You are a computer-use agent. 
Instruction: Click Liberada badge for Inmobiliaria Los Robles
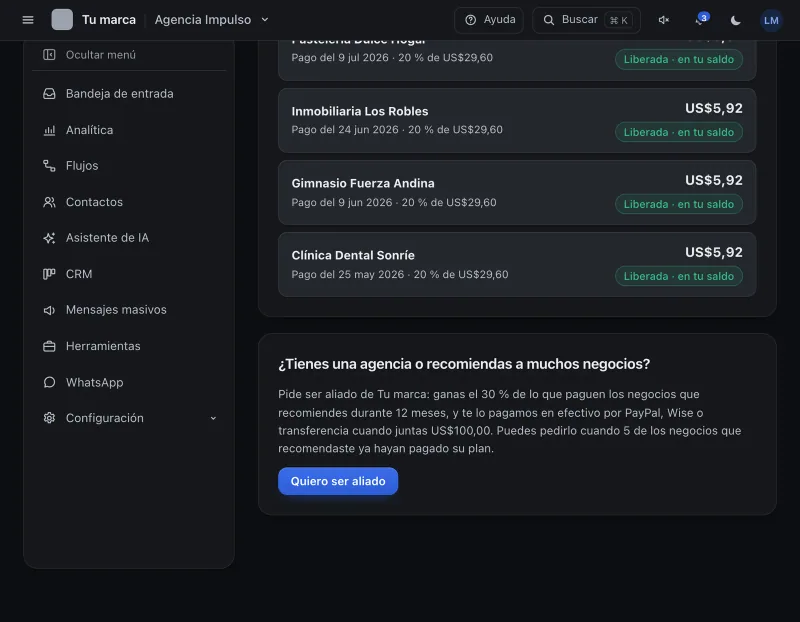679,132
